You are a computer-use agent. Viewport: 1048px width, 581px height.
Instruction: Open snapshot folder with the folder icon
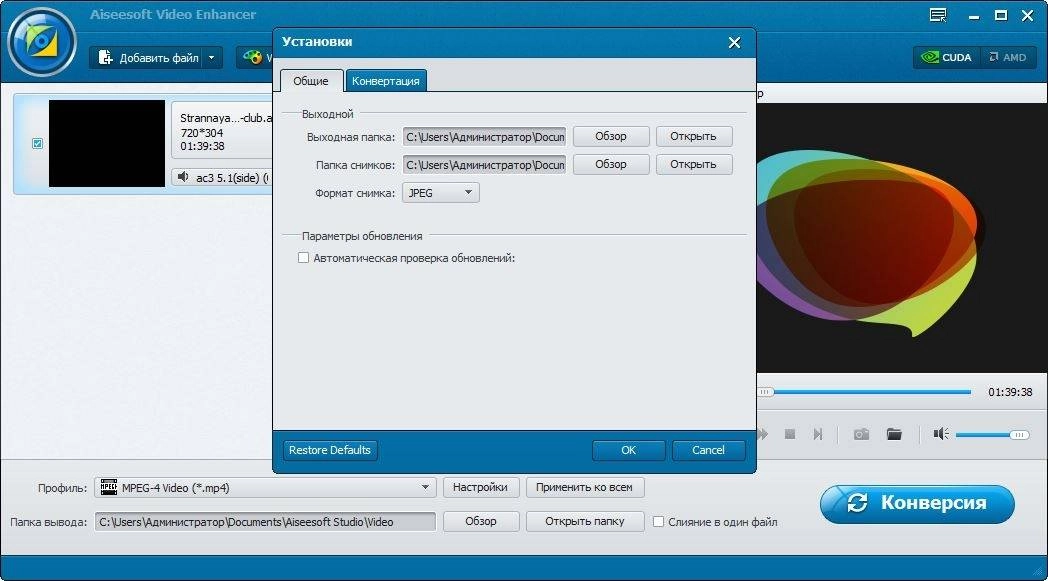[894, 435]
